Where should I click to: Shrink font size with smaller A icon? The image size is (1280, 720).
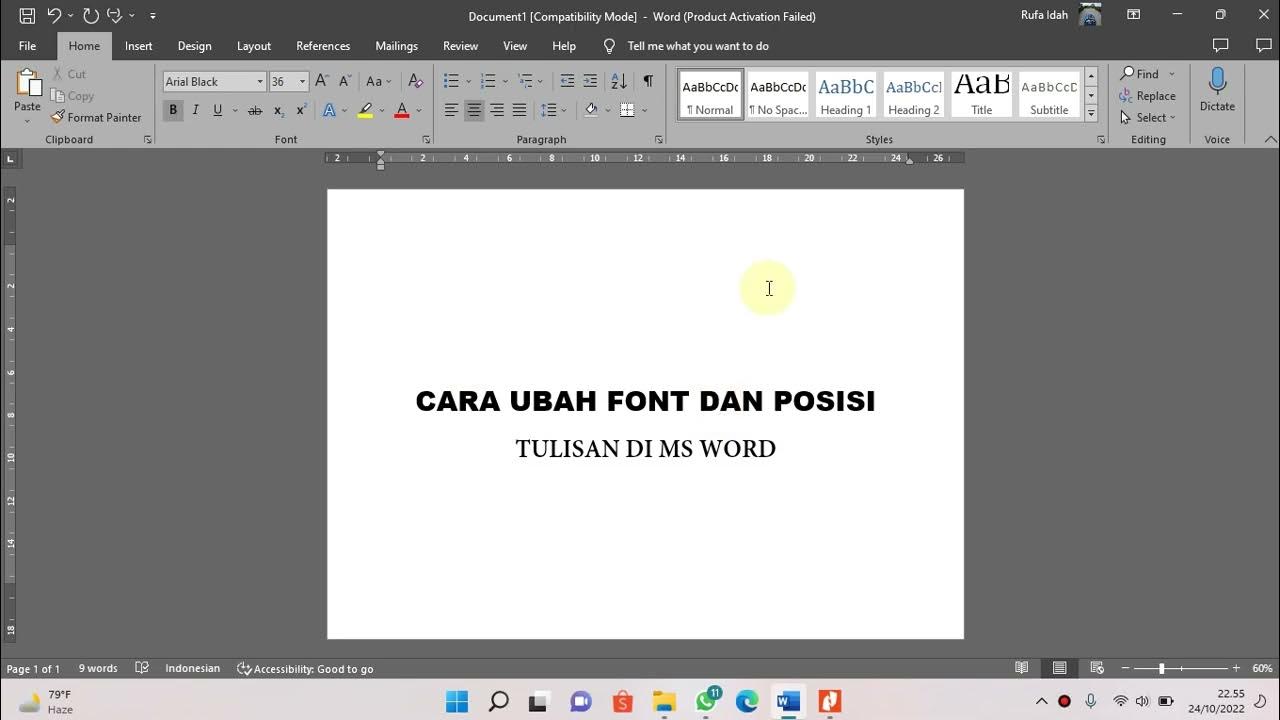345,81
